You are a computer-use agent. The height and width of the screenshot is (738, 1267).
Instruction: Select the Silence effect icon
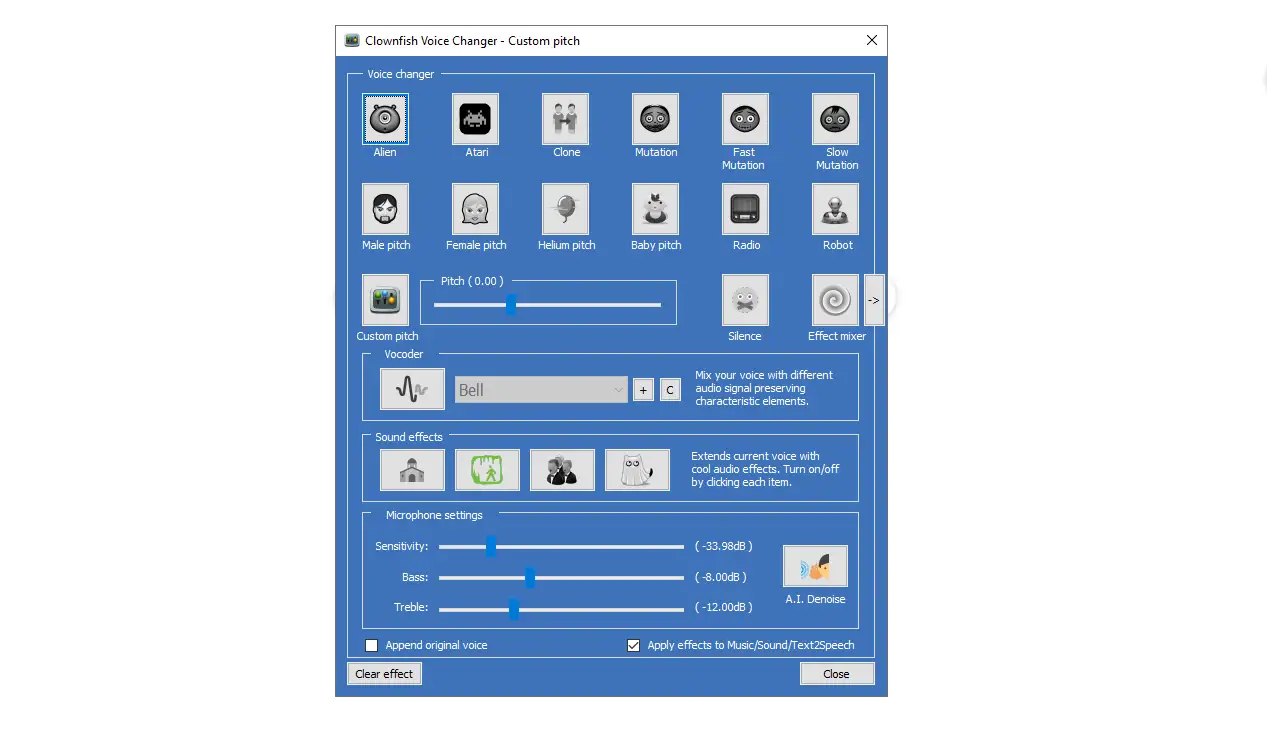tap(745, 300)
